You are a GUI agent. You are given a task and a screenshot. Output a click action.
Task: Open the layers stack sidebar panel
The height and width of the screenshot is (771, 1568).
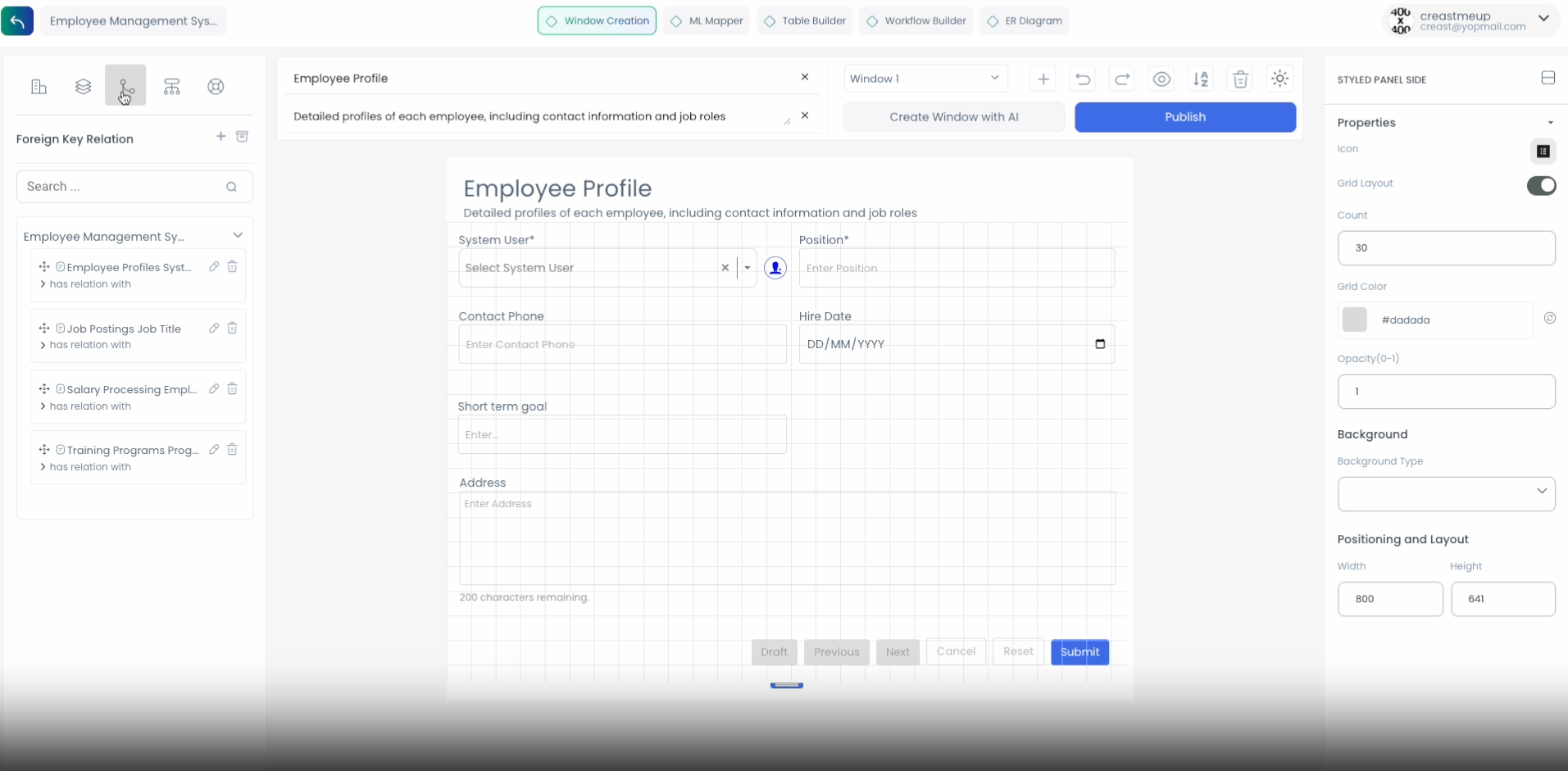(83, 87)
